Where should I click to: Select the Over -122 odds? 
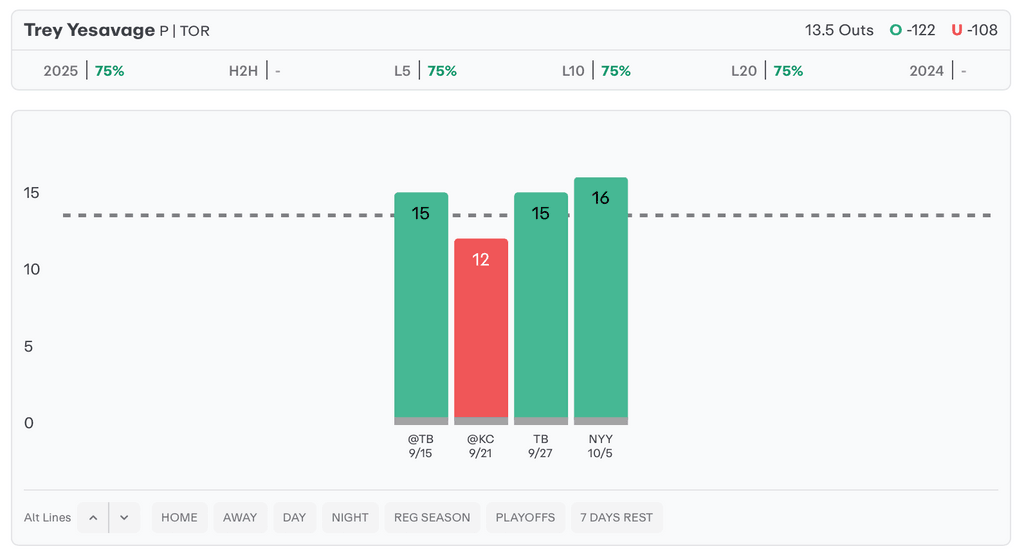[x=913, y=30]
